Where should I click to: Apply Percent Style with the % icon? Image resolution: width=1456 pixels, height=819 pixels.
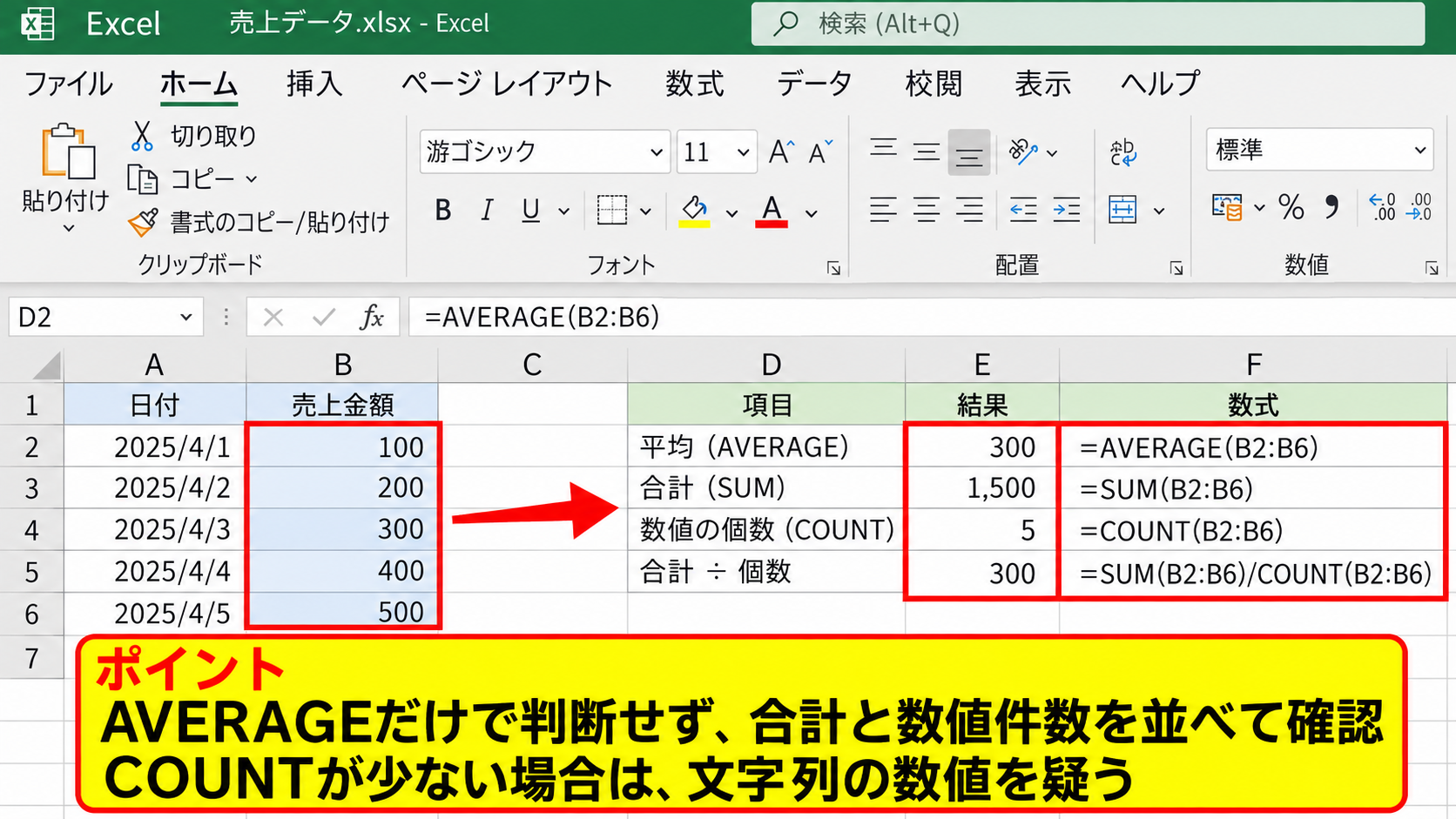tap(1291, 208)
